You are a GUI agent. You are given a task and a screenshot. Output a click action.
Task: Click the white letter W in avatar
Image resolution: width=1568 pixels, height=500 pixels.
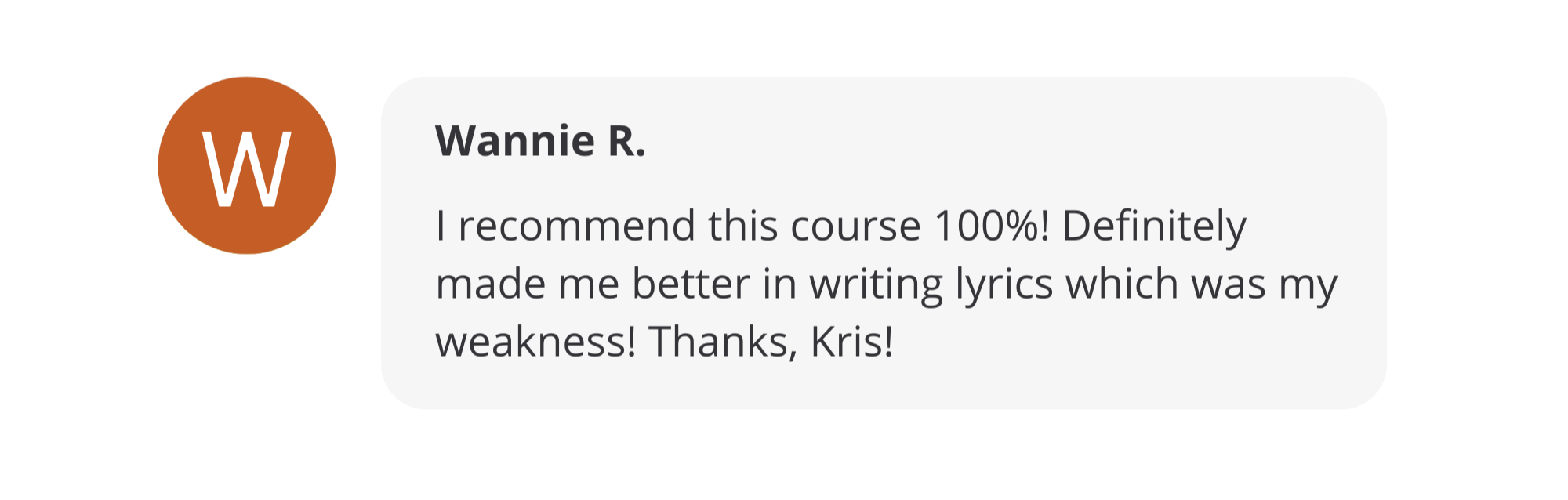tap(247, 168)
